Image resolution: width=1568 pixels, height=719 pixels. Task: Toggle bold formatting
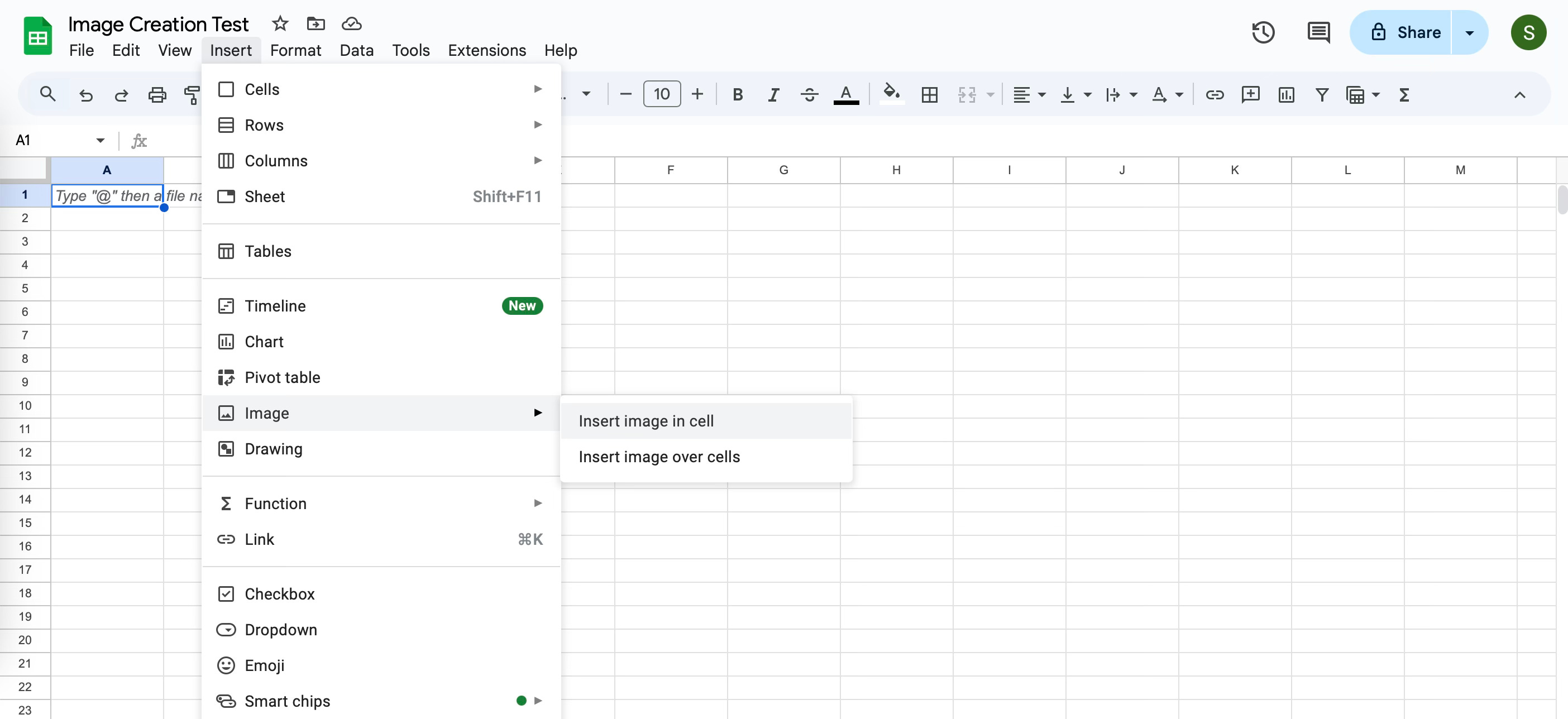(x=737, y=95)
